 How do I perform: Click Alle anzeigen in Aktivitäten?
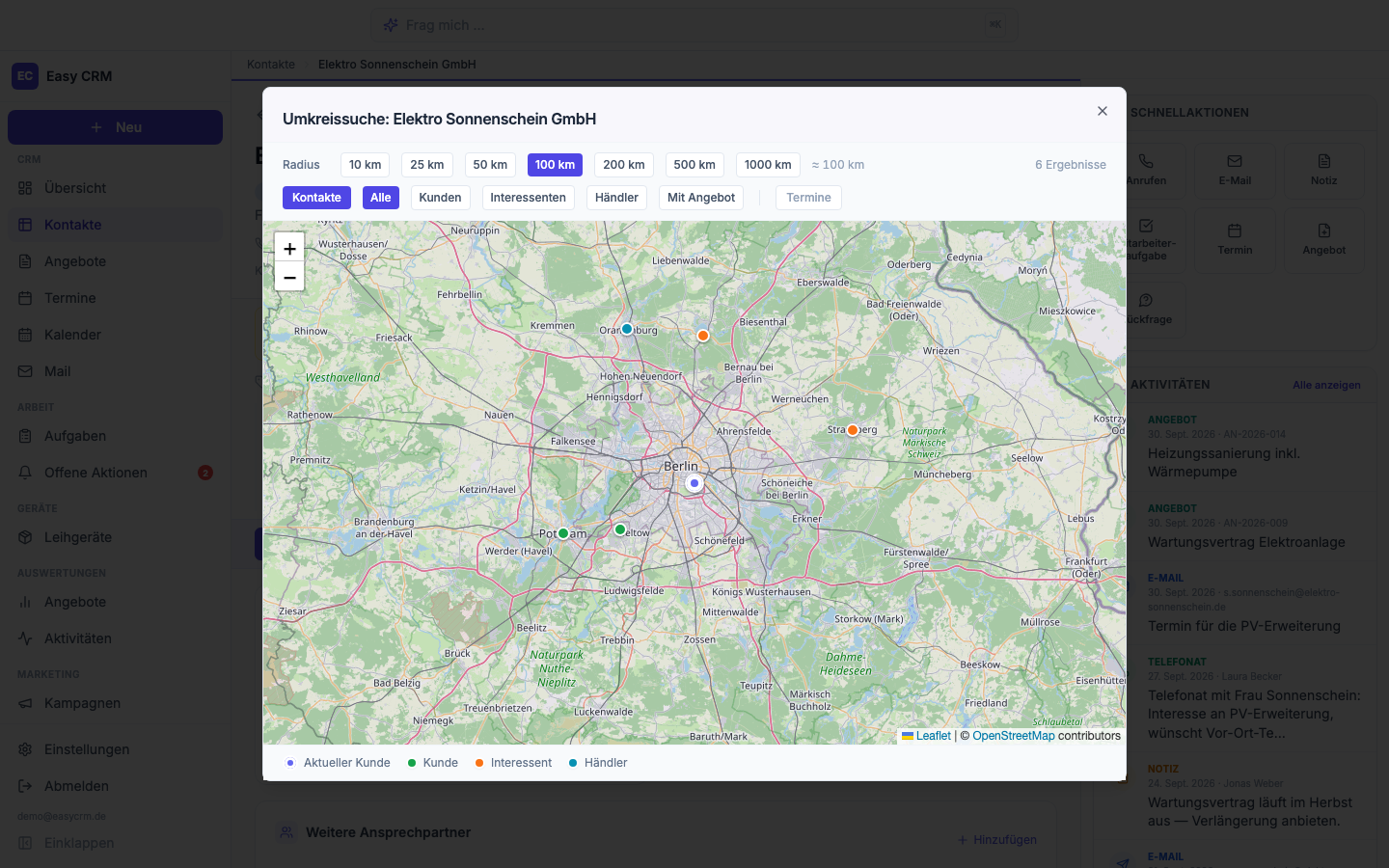pos(1326,385)
